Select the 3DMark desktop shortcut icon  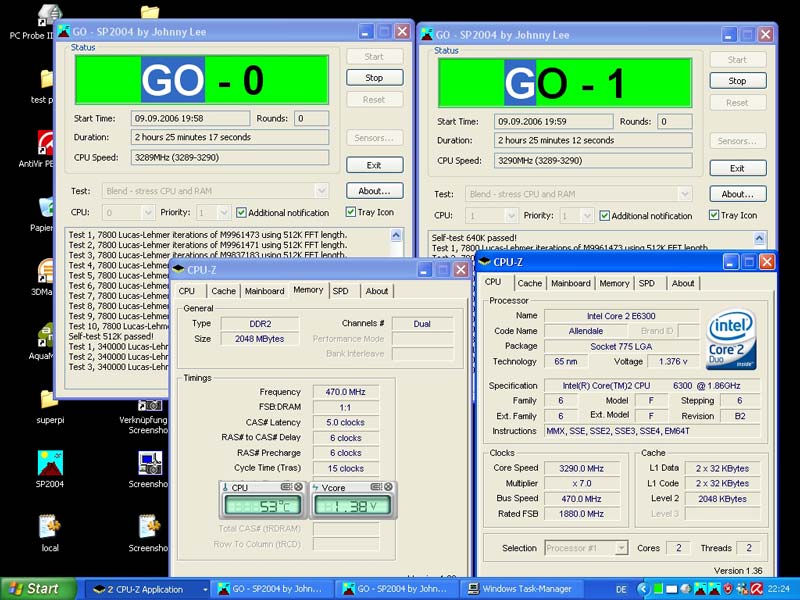pyautogui.click(x=46, y=270)
